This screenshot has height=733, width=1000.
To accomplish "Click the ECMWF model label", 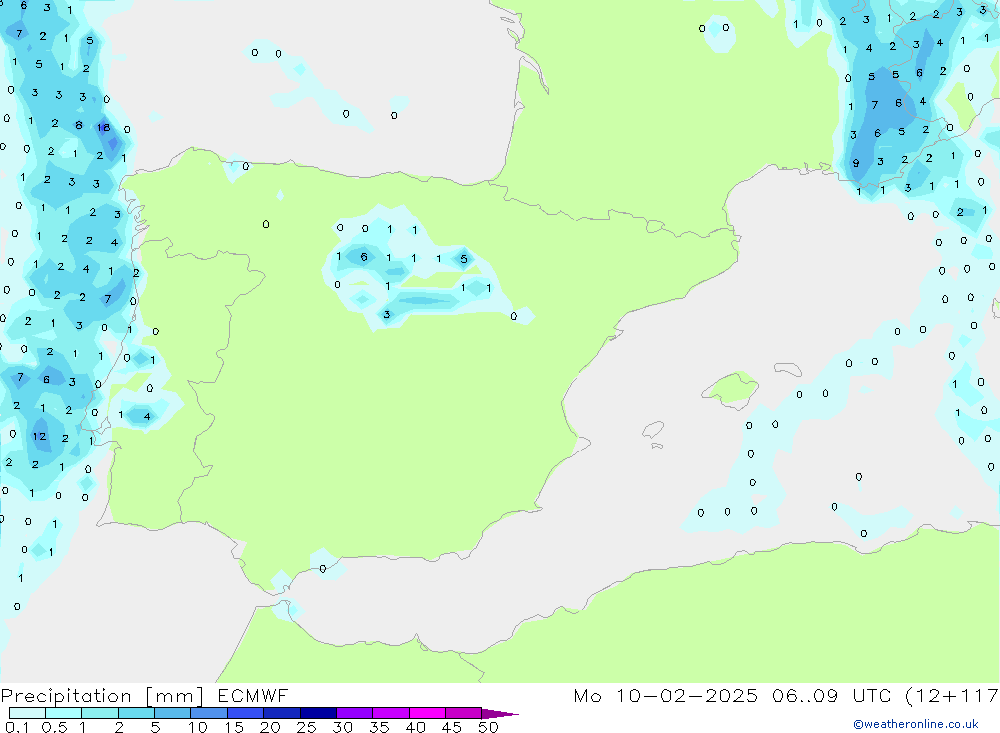I will [250, 696].
